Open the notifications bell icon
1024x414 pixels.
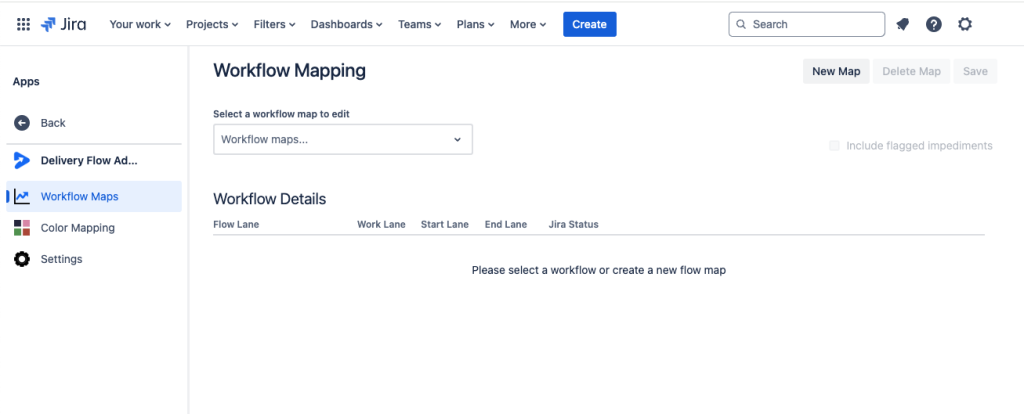[903, 24]
